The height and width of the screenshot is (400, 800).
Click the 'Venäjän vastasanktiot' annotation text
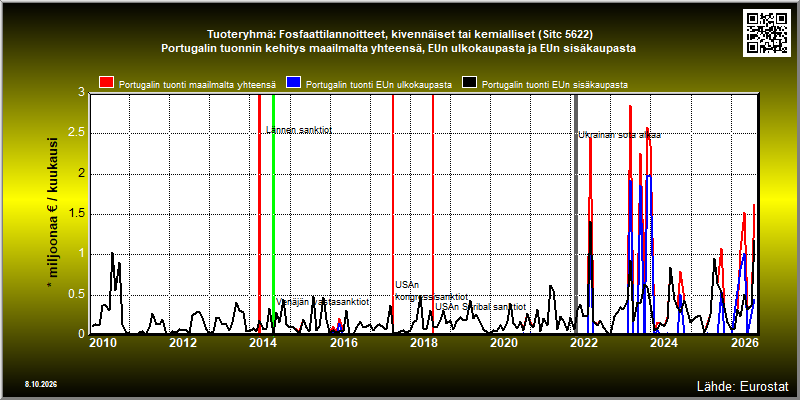pyautogui.click(x=322, y=302)
